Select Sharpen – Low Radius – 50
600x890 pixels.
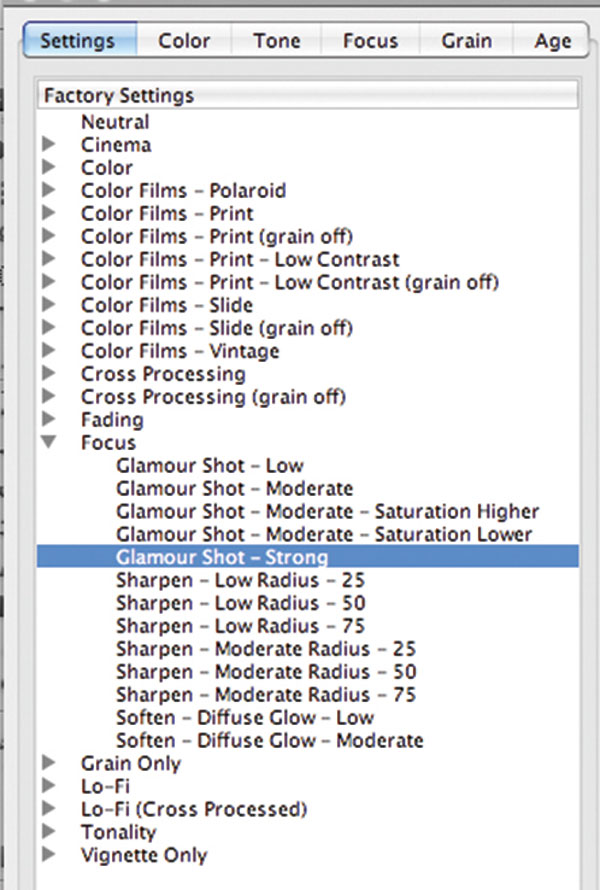click(241, 603)
